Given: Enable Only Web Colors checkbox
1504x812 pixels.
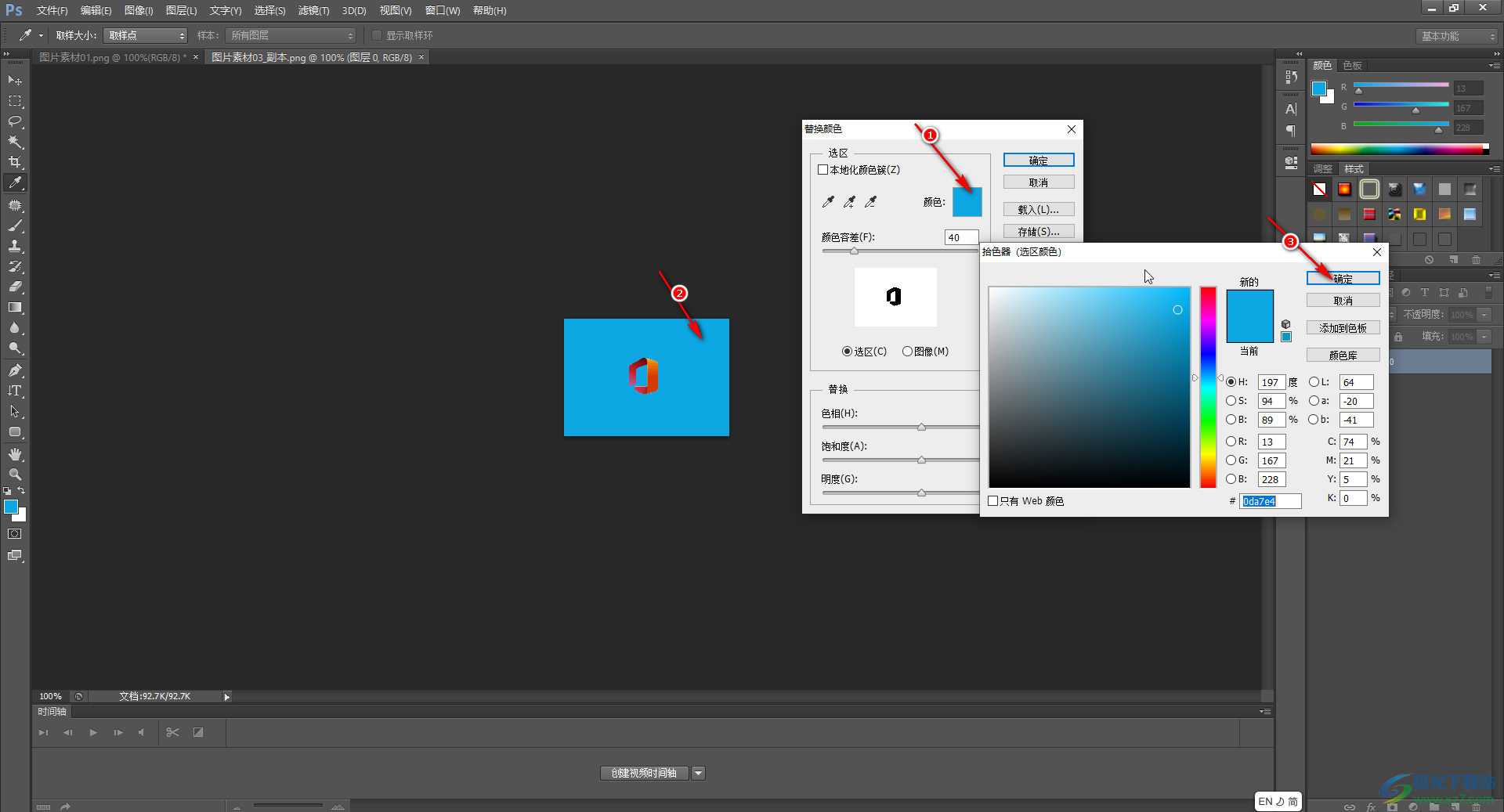Looking at the screenshot, I should tap(993, 501).
